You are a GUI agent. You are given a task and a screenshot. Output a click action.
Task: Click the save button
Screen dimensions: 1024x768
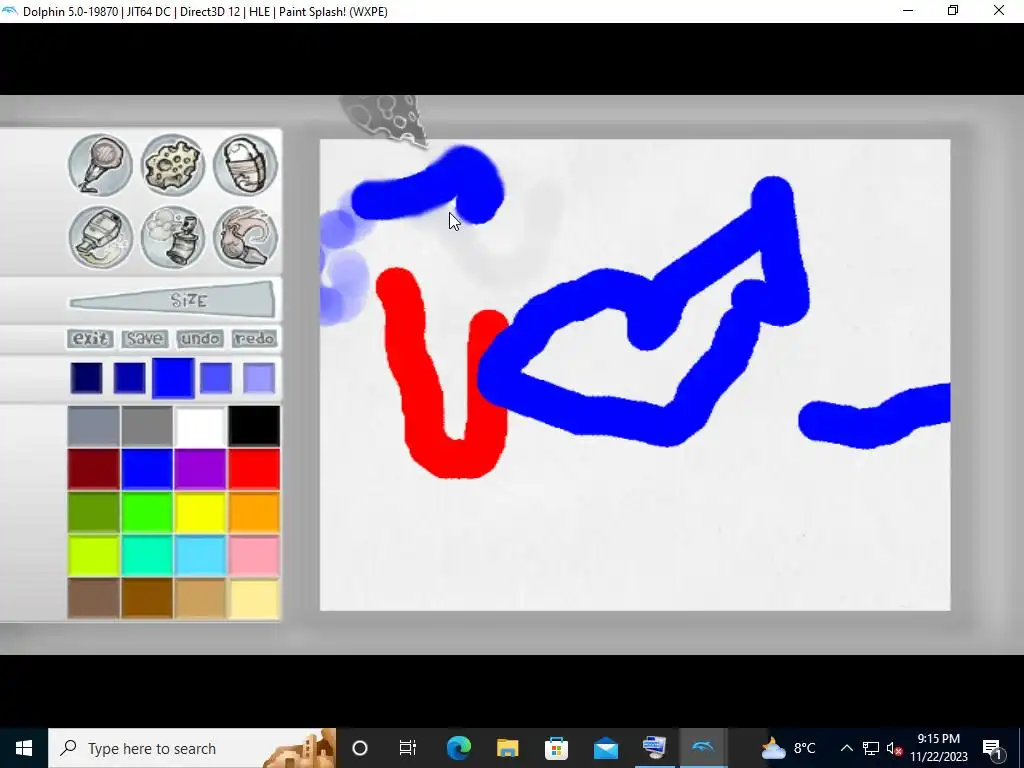(144, 338)
